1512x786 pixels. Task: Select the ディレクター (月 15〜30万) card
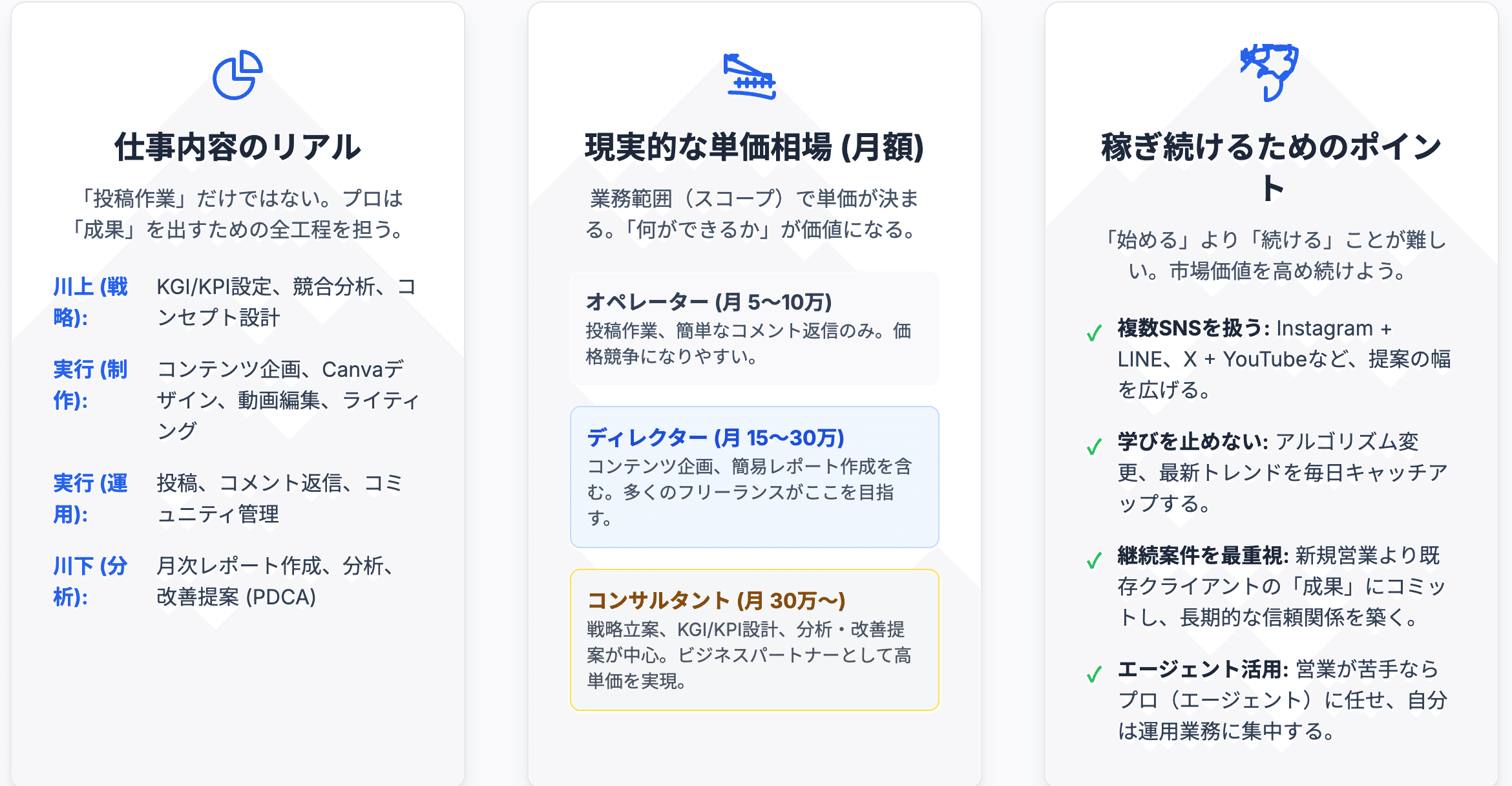[x=754, y=477]
